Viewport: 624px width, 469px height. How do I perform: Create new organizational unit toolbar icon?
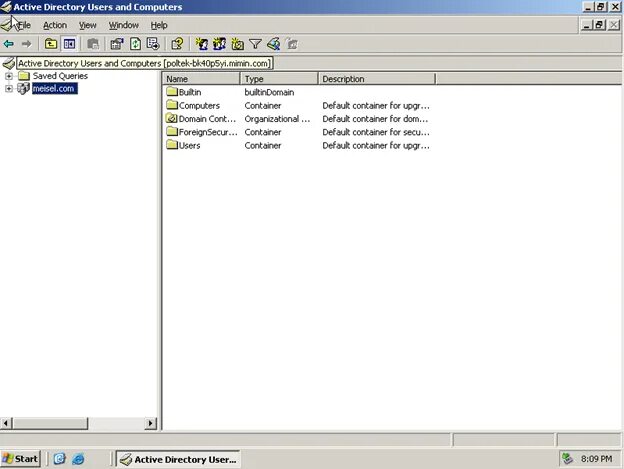(x=238, y=44)
